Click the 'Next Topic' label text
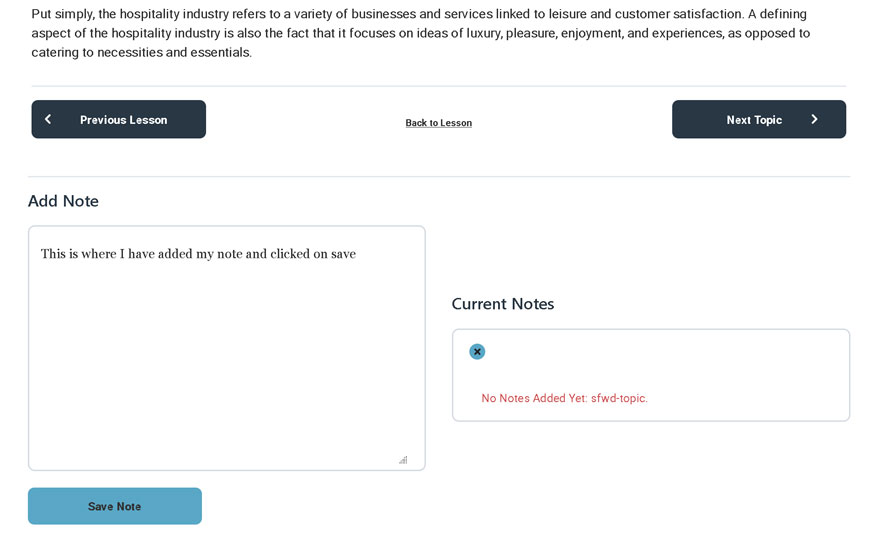Image resolution: width=876 pixels, height=536 pixels. 754,120
